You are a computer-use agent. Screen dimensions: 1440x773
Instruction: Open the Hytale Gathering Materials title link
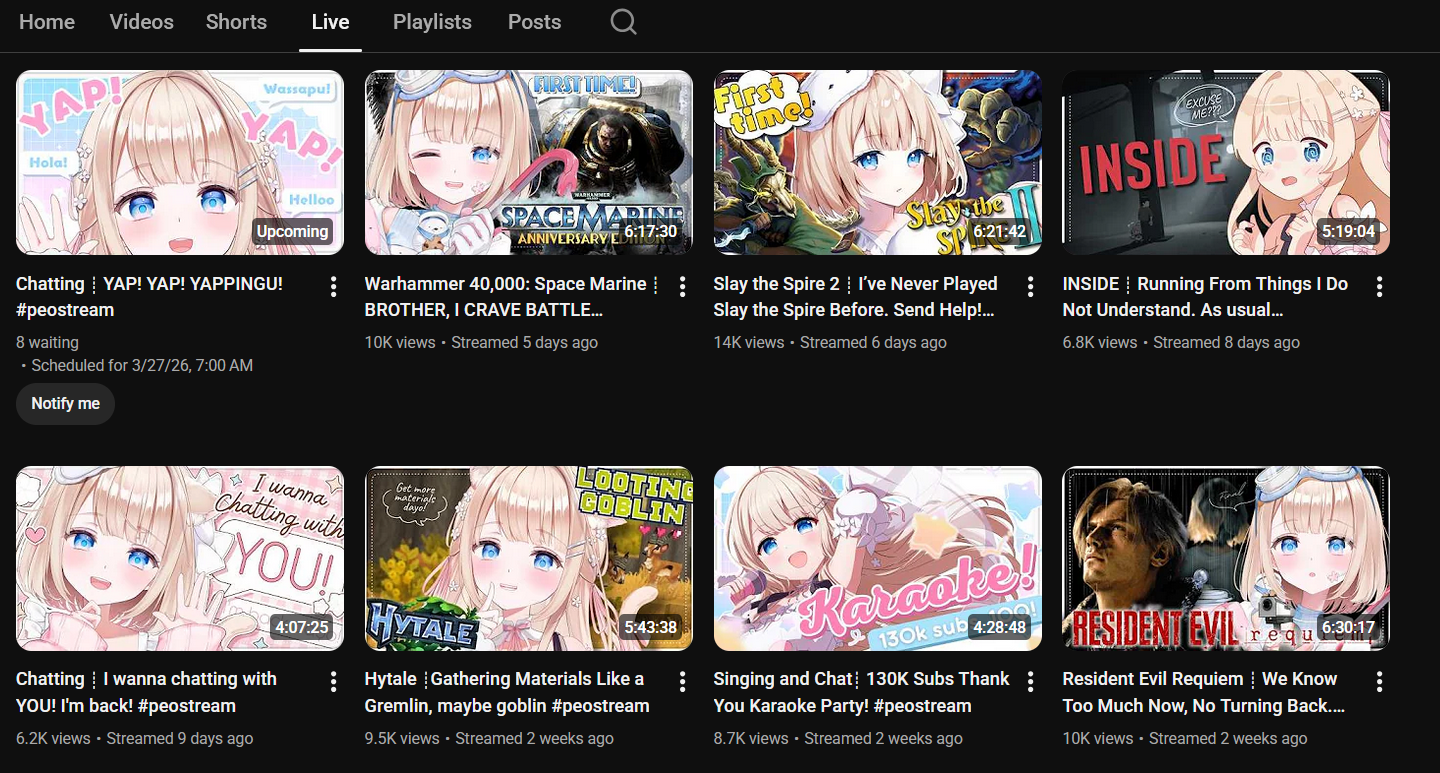pos(507,692)
